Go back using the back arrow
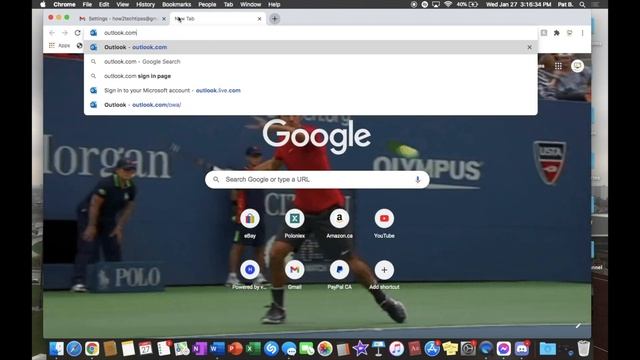 coord(52,33)
